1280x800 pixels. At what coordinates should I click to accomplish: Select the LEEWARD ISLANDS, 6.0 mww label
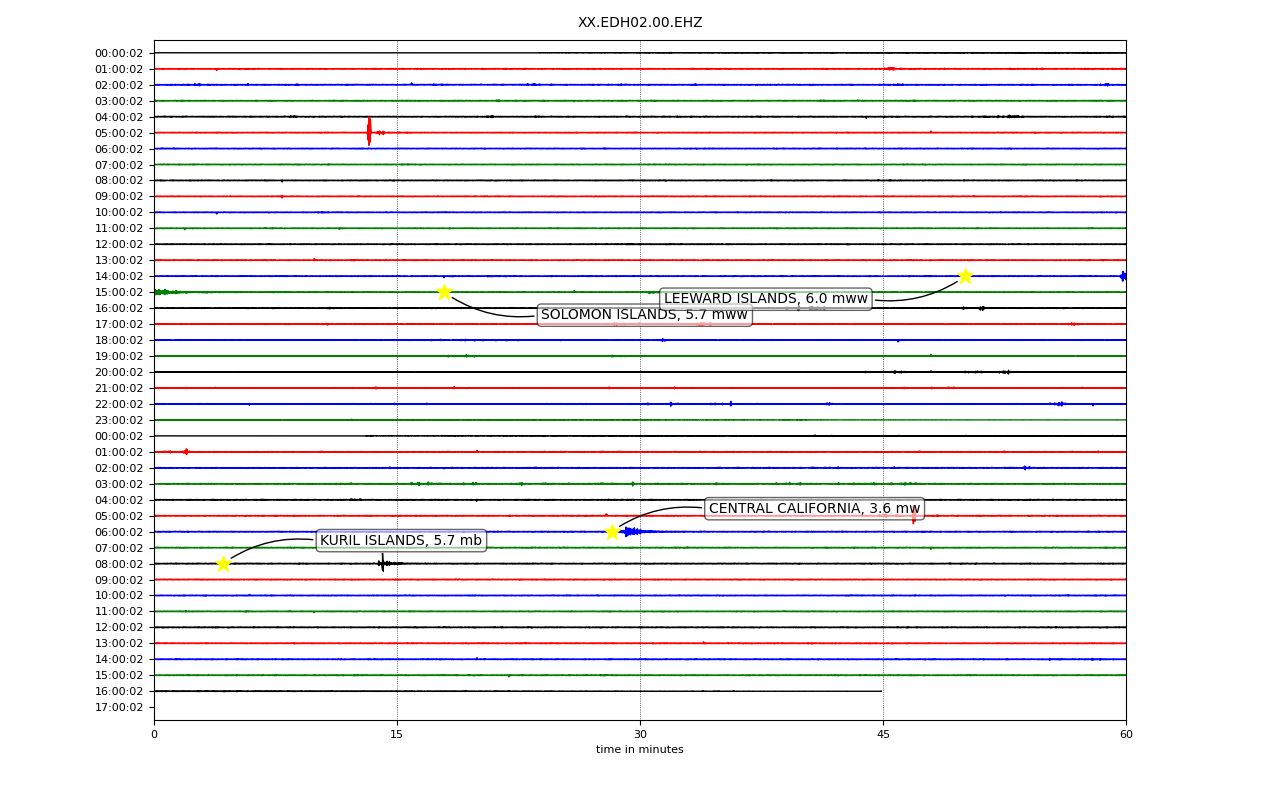click(x=766, y=299)
